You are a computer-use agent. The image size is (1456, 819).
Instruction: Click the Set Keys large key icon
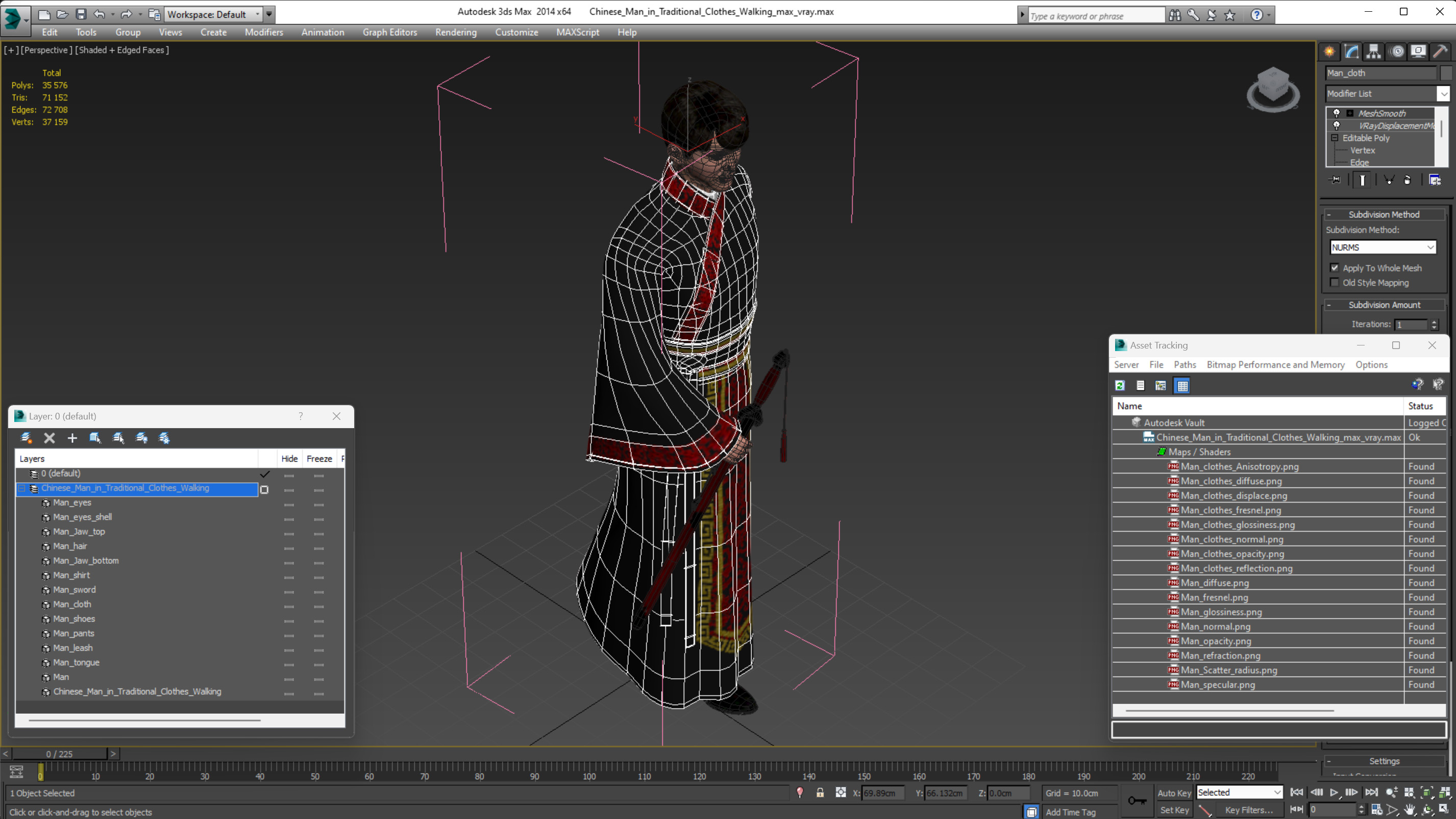1137,800
